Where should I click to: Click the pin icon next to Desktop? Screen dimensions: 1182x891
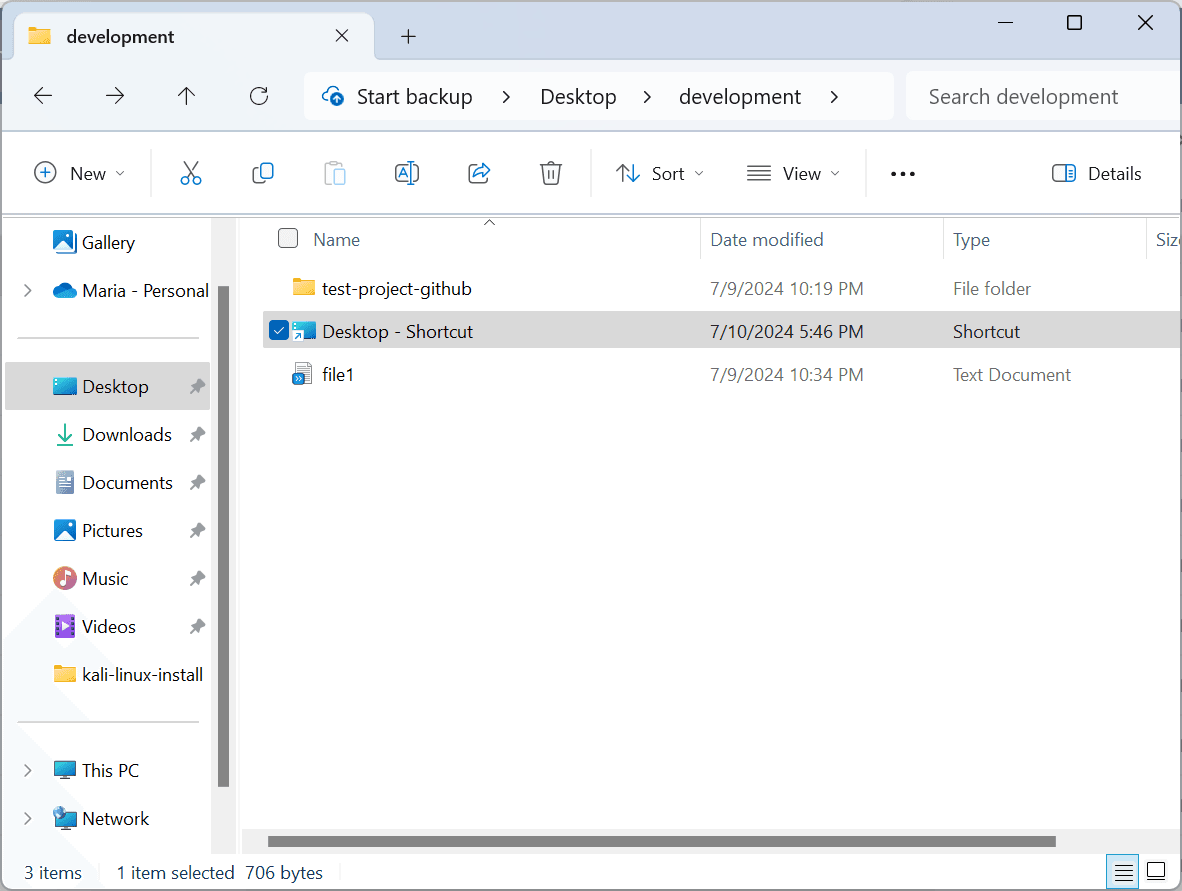pos(198,387)
